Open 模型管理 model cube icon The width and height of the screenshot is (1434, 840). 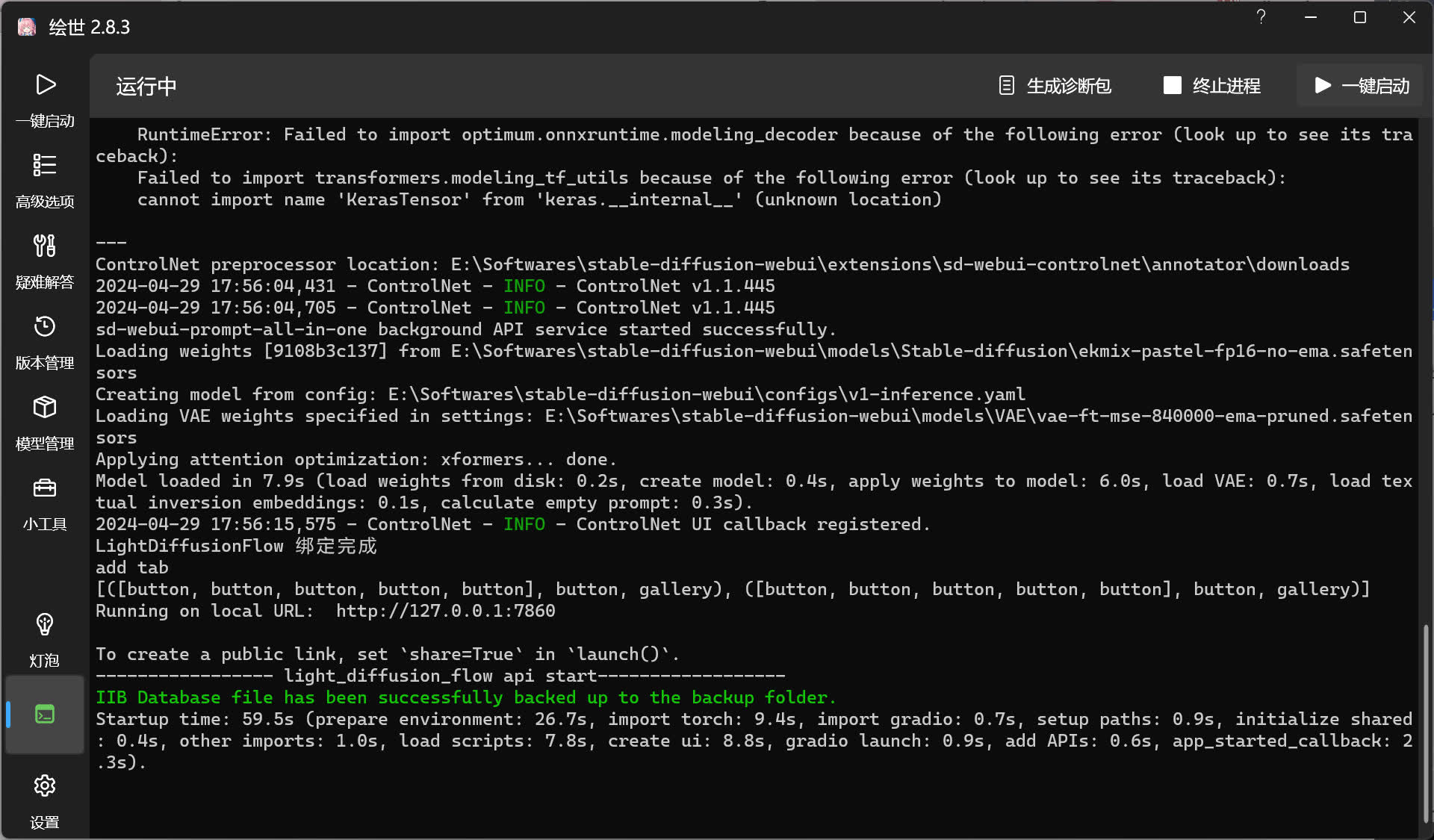tap(45, 408)
